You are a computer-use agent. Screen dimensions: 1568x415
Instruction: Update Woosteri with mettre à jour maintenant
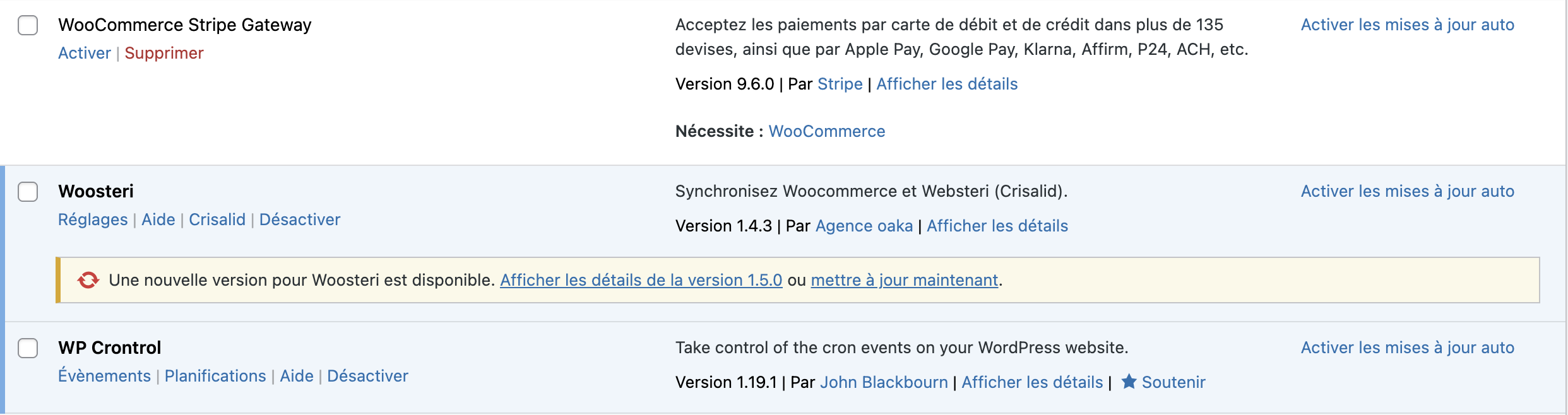click(x=904, y=280)
